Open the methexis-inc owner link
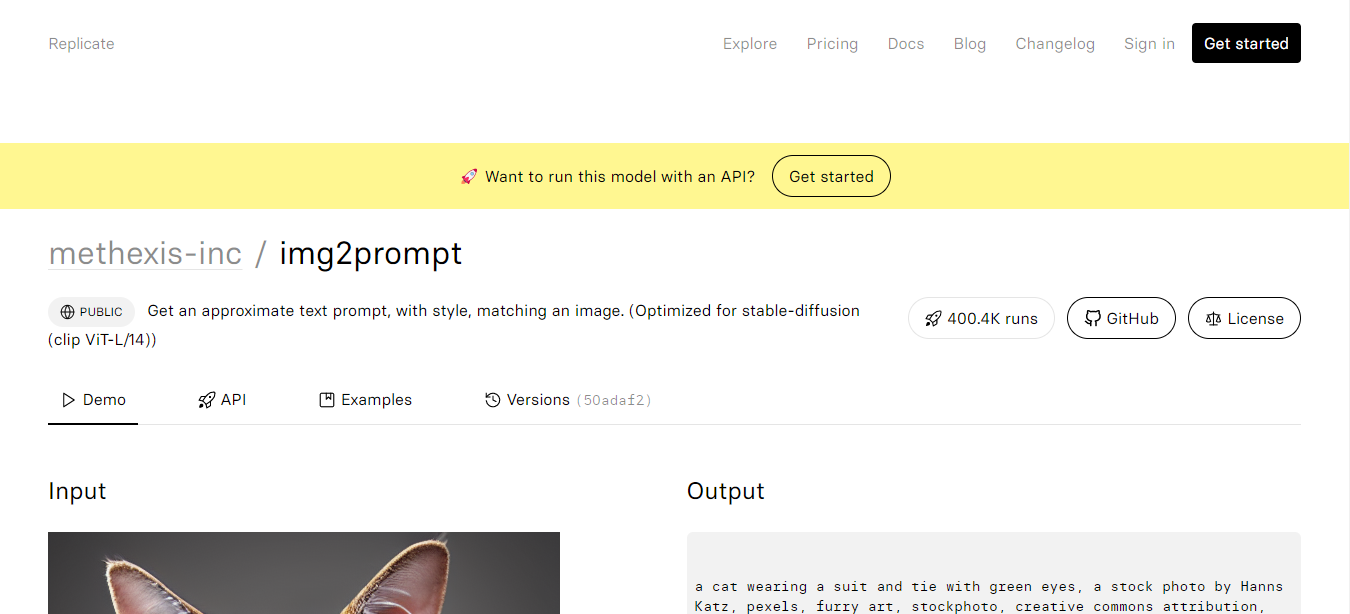Viewport: 1350px width, 614px height. pos(145,254)
